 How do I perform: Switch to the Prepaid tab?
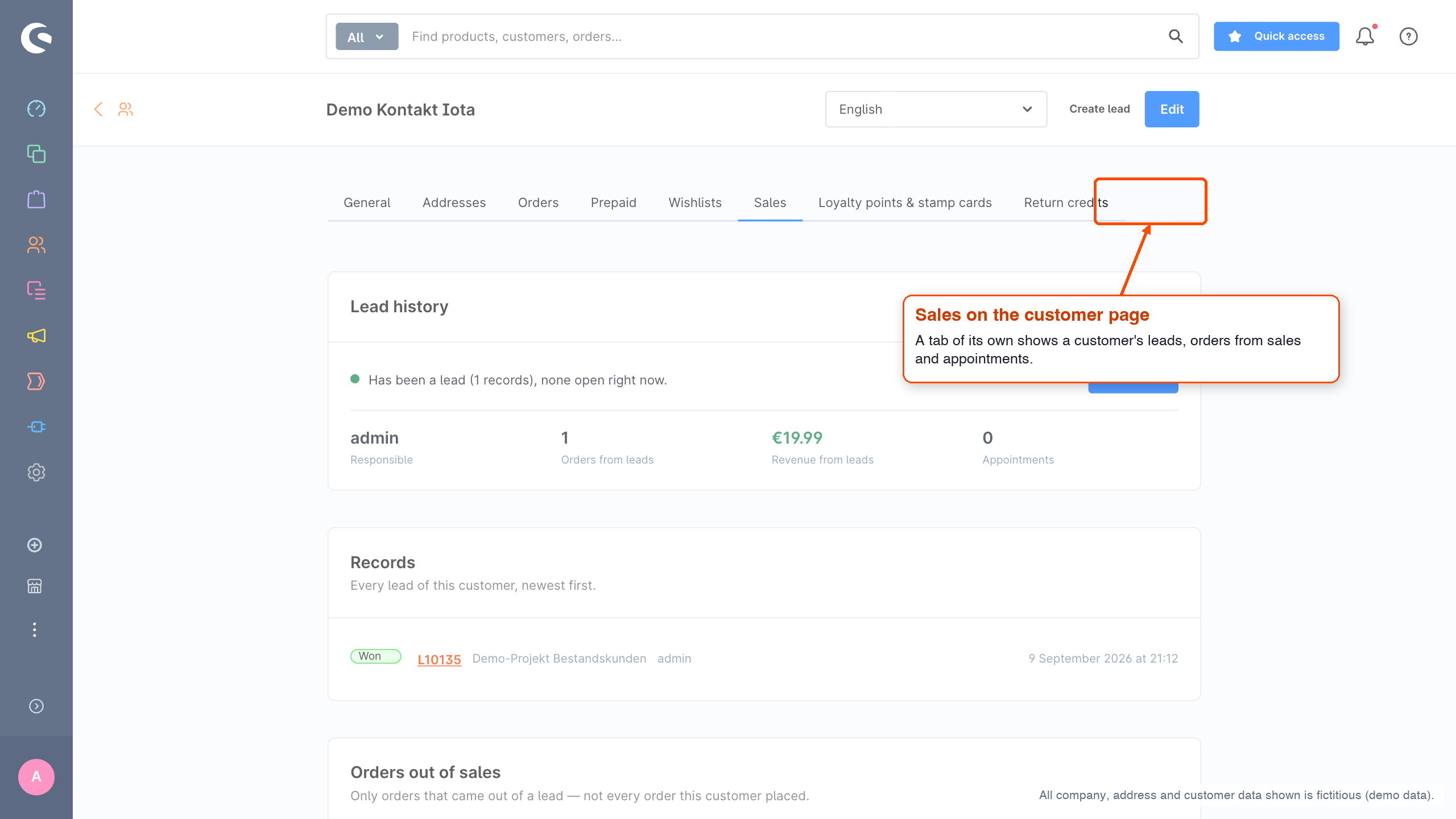pyautogui.click(x=613, y=202)
